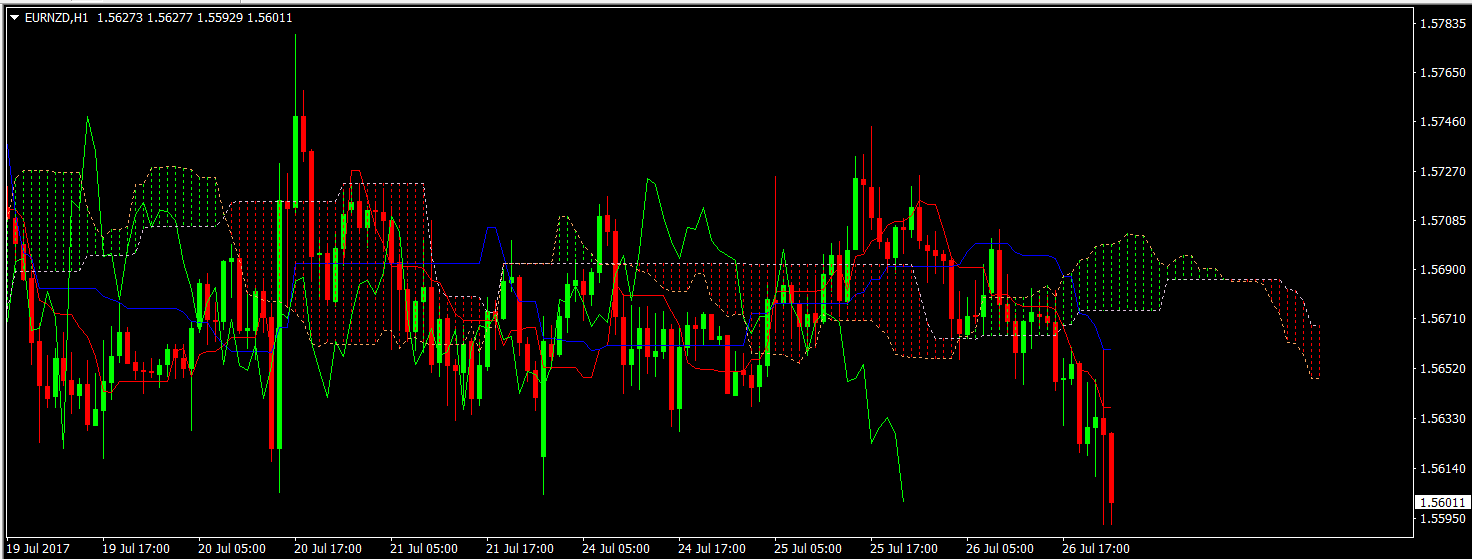Select the EURNZD,H1 symbol label
The image size is (1472, 559).
(56, 18)
